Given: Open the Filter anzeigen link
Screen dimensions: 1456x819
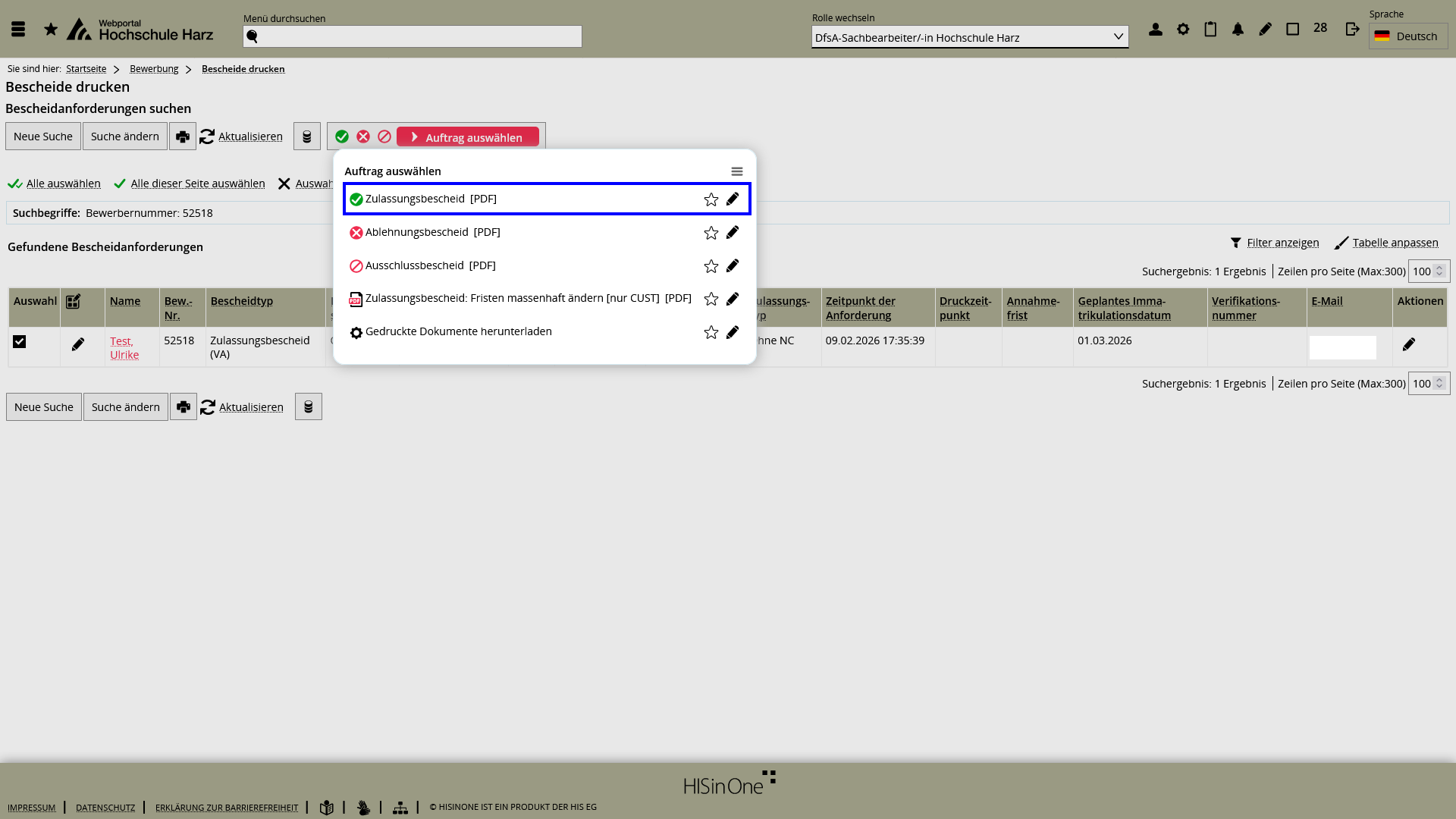Looking at the screenshot, I should click(1282, 243).
